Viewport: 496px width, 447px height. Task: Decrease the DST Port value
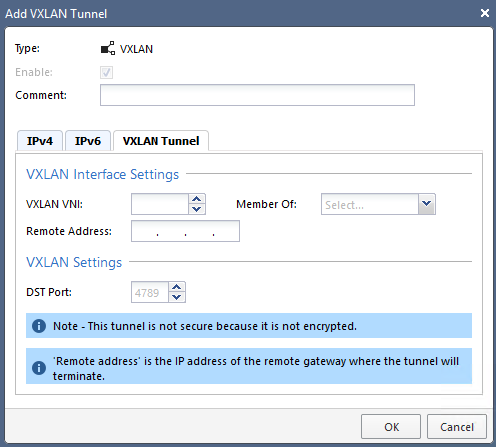click(177, 297)
